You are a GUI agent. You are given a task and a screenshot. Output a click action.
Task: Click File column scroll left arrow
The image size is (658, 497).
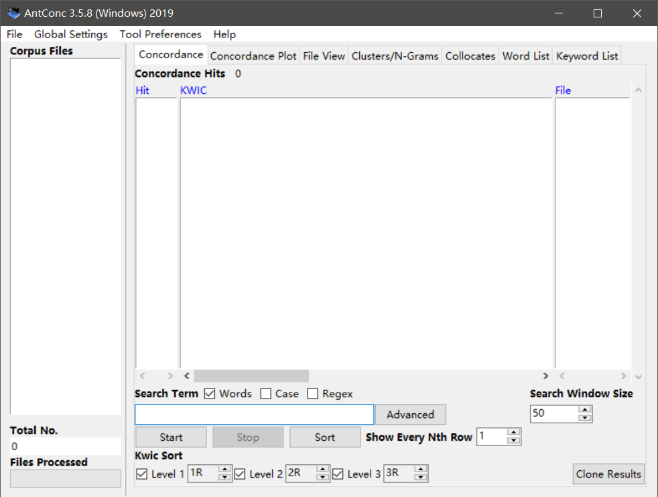point(562,376)
